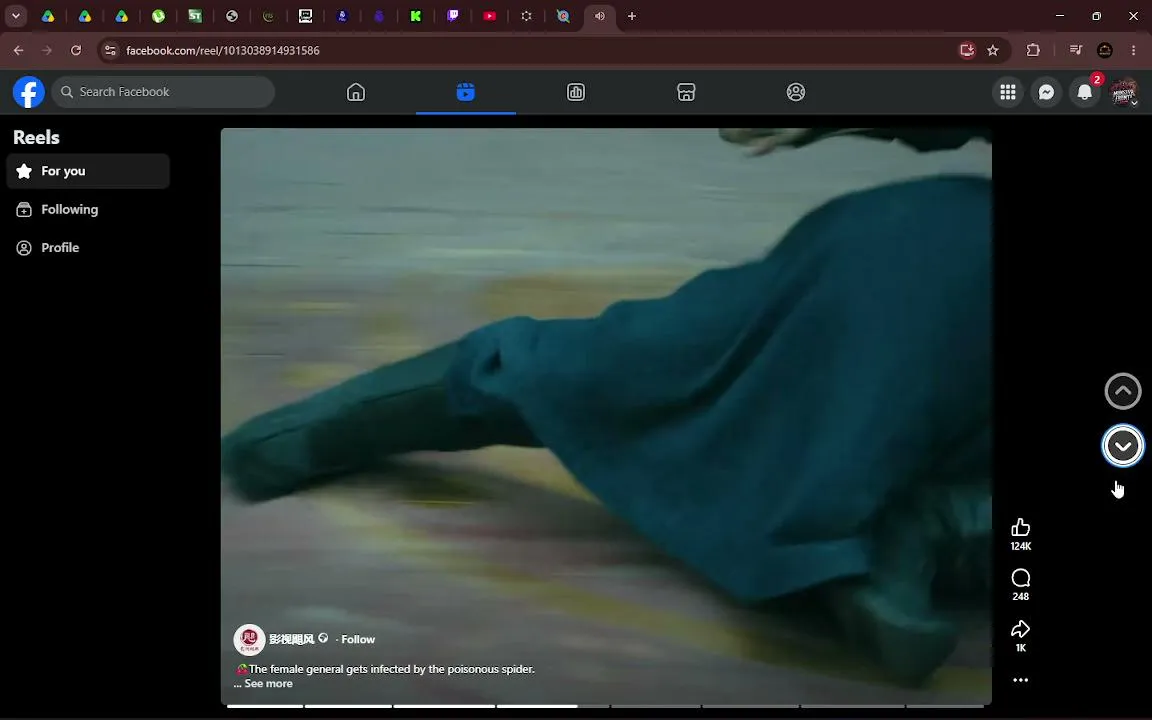
Task: Click the 1K shares count
Action: pos(1020,648)
